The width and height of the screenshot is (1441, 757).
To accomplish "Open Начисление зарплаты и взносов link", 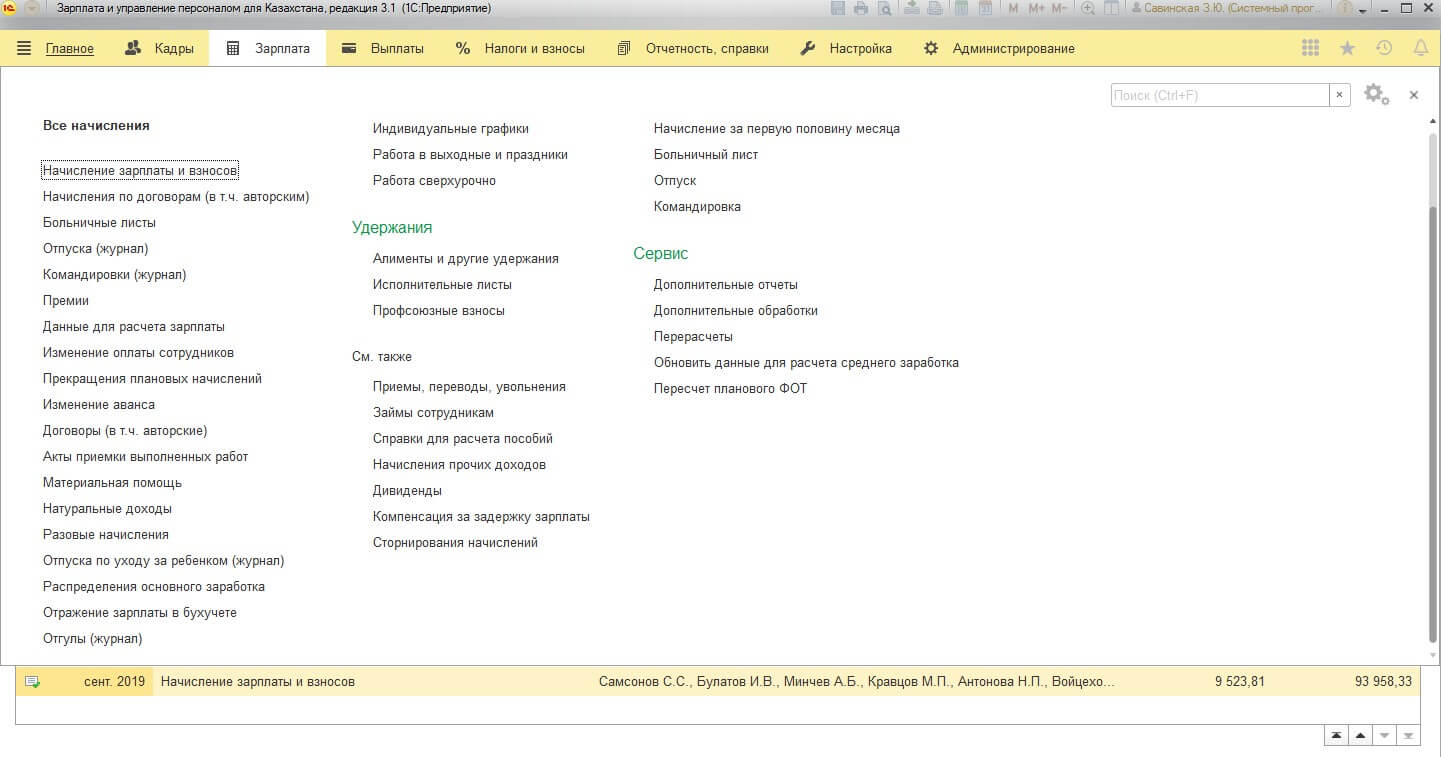I will coord(140,171).
